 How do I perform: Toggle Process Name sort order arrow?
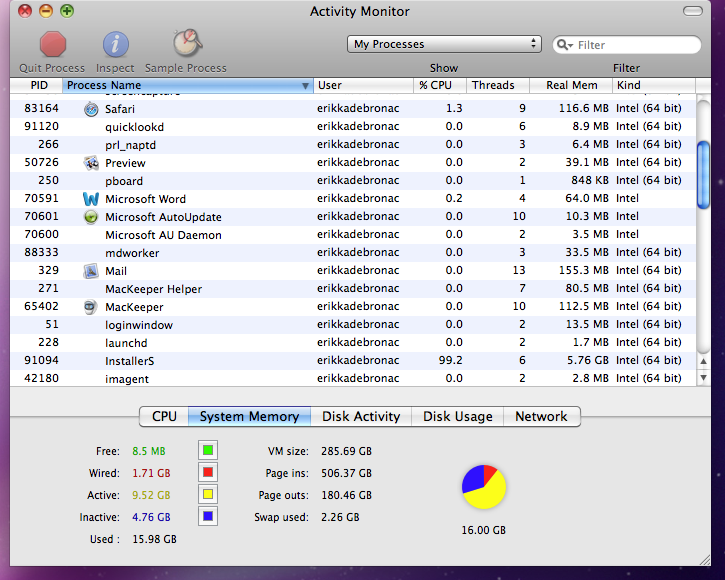305,86
